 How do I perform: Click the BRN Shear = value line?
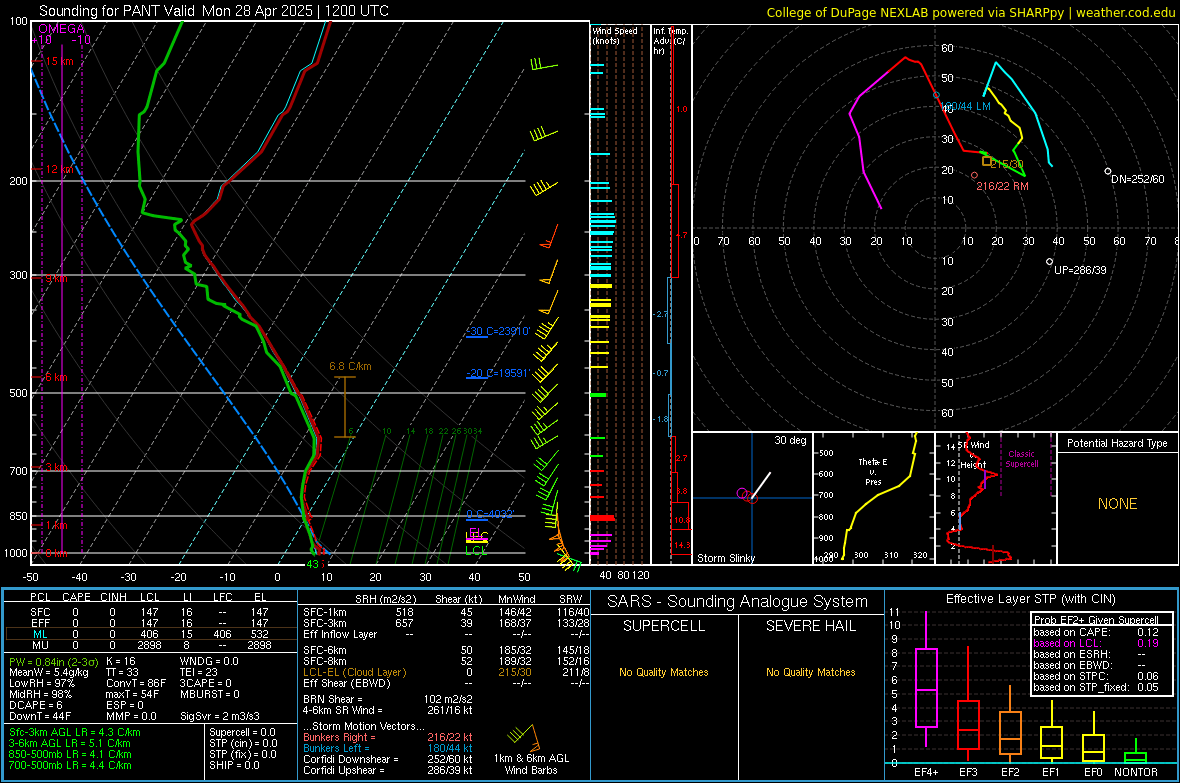tap(388, 699)
